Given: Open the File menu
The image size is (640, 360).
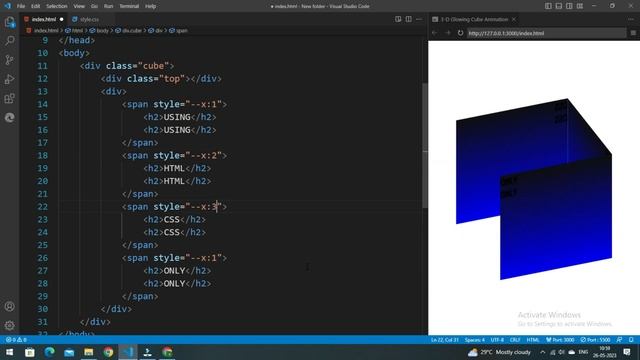Looking at the screenshot, I should [x=21, y=6].
